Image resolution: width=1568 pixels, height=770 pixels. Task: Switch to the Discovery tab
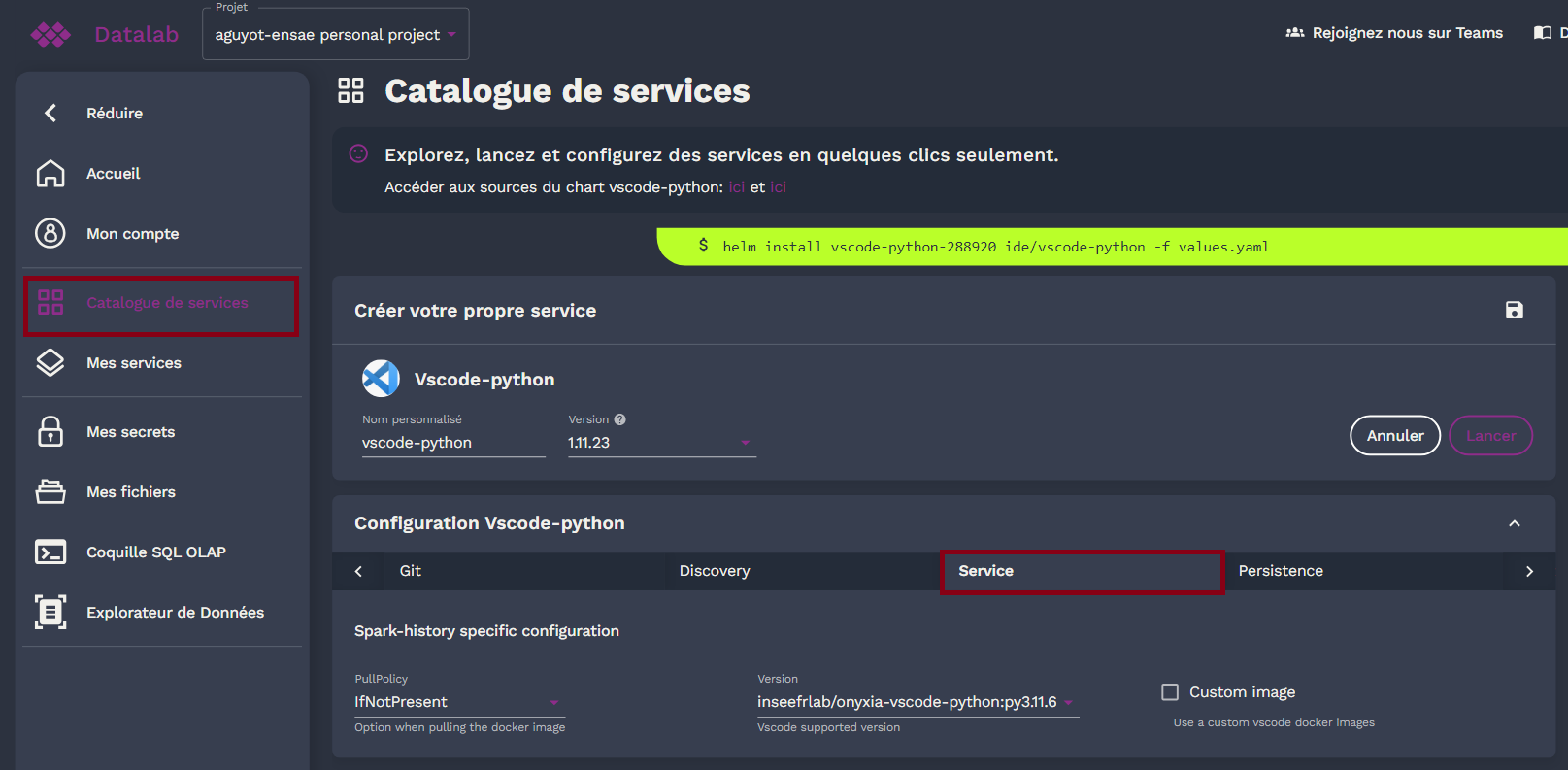(714, 571)
